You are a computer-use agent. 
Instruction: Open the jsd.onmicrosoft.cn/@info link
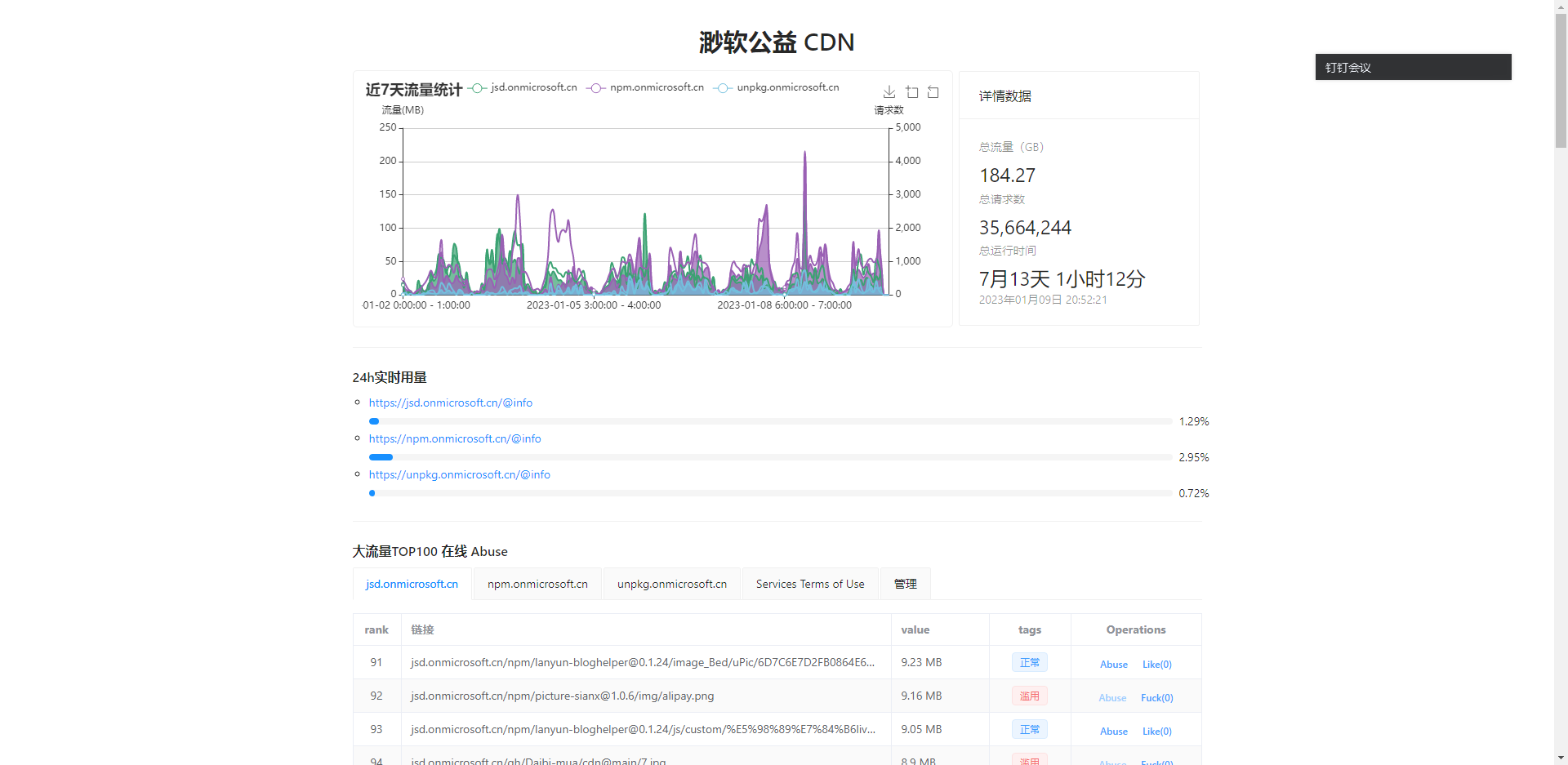point(451,403)
